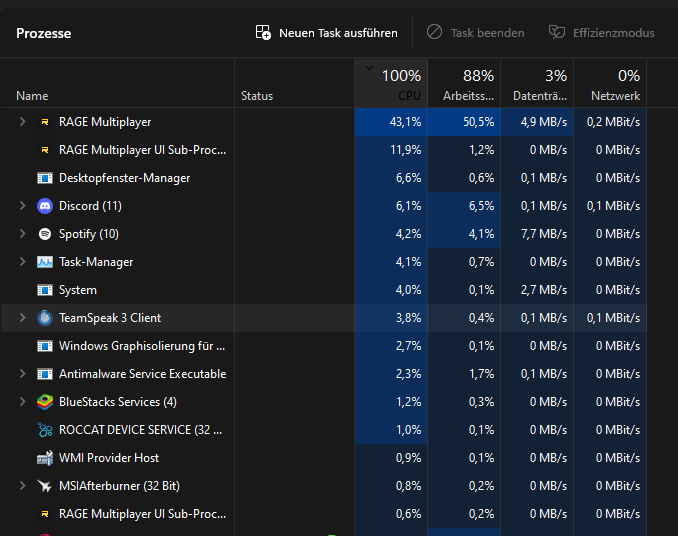Click the Desktopfenster-Manager process icon
The width and height of the screenshot is (678, 536).
(45, 178)
